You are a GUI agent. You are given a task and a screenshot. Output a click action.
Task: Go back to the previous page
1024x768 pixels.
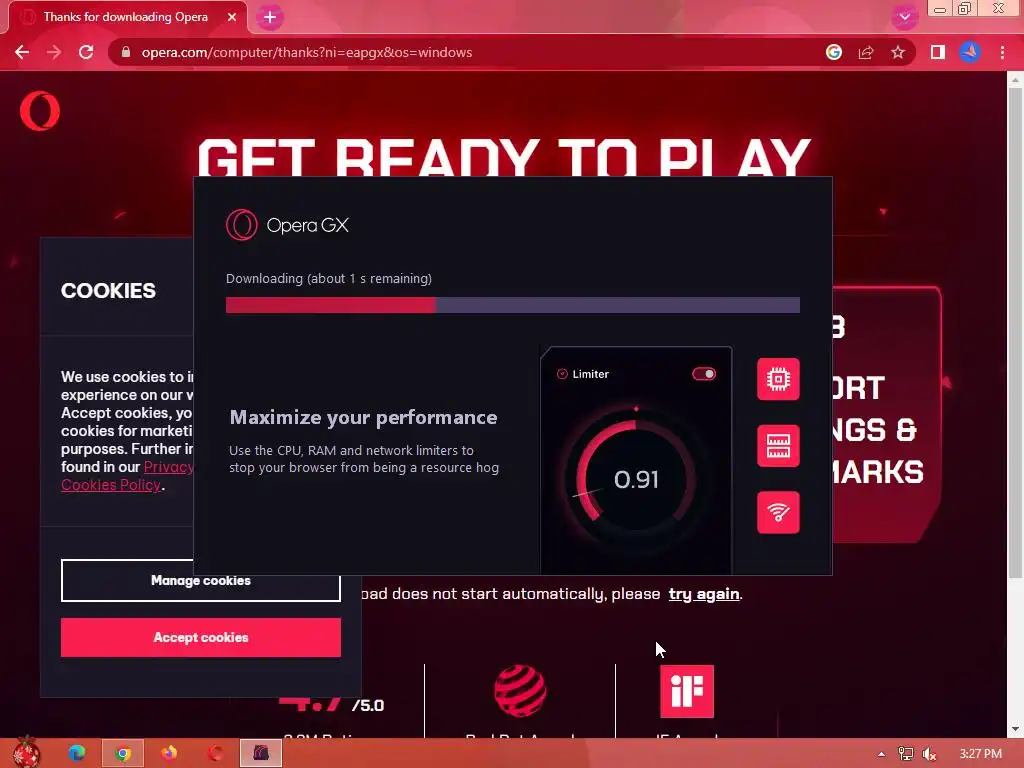click(22, 52)
